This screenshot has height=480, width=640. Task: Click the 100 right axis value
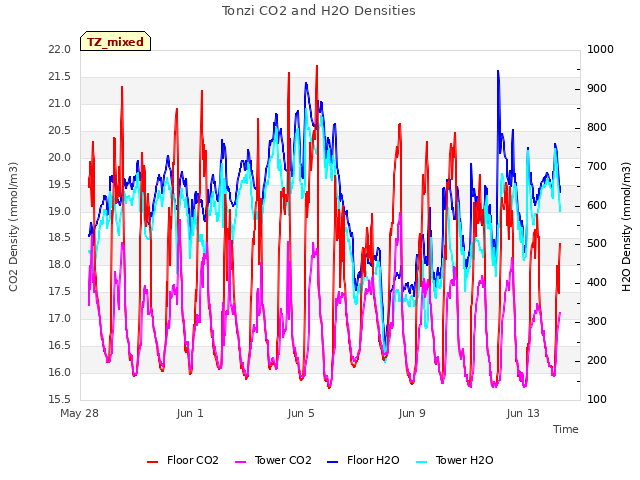click(597, 400)
